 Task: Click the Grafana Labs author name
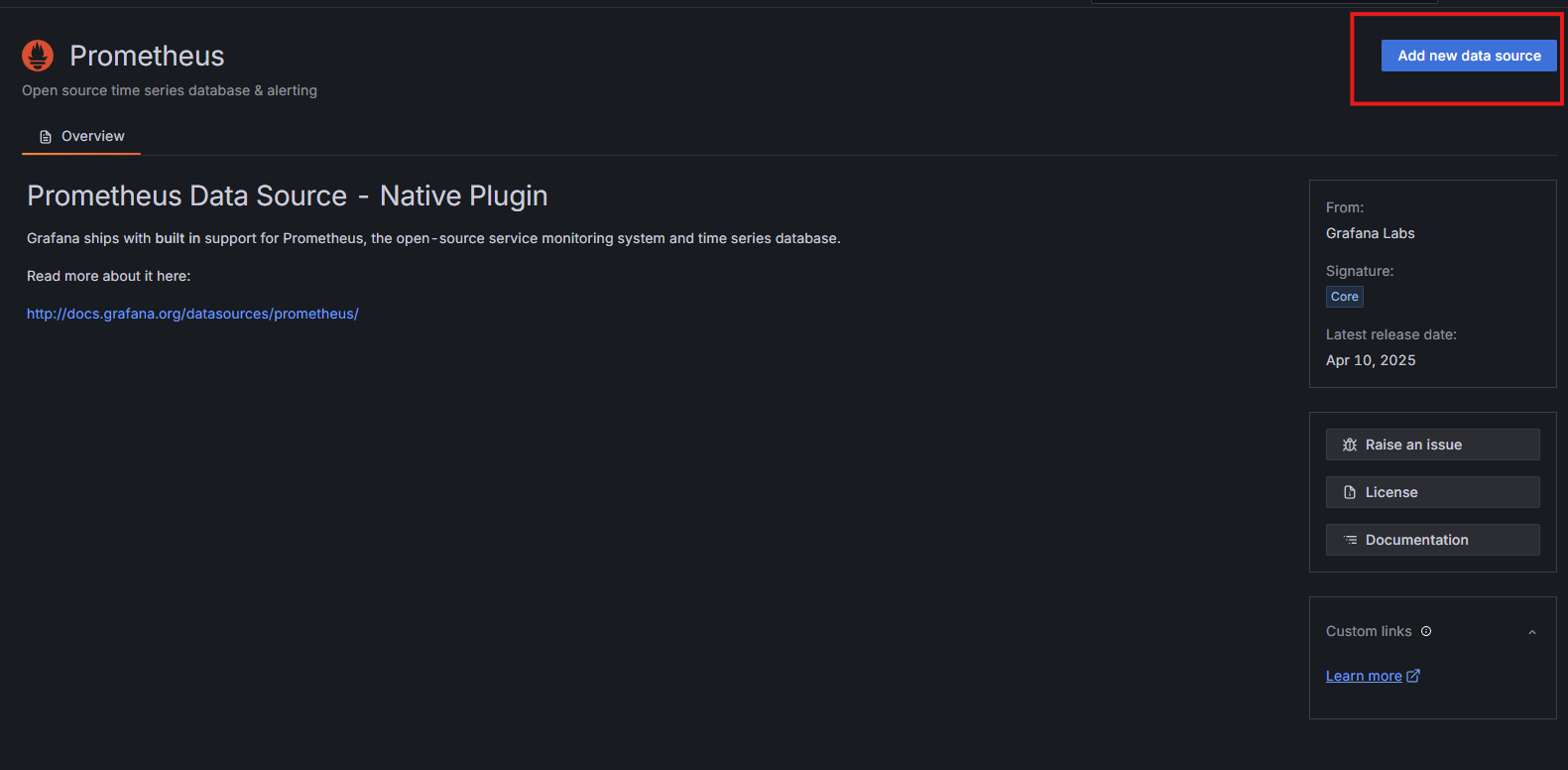[x=1370, y=233]
